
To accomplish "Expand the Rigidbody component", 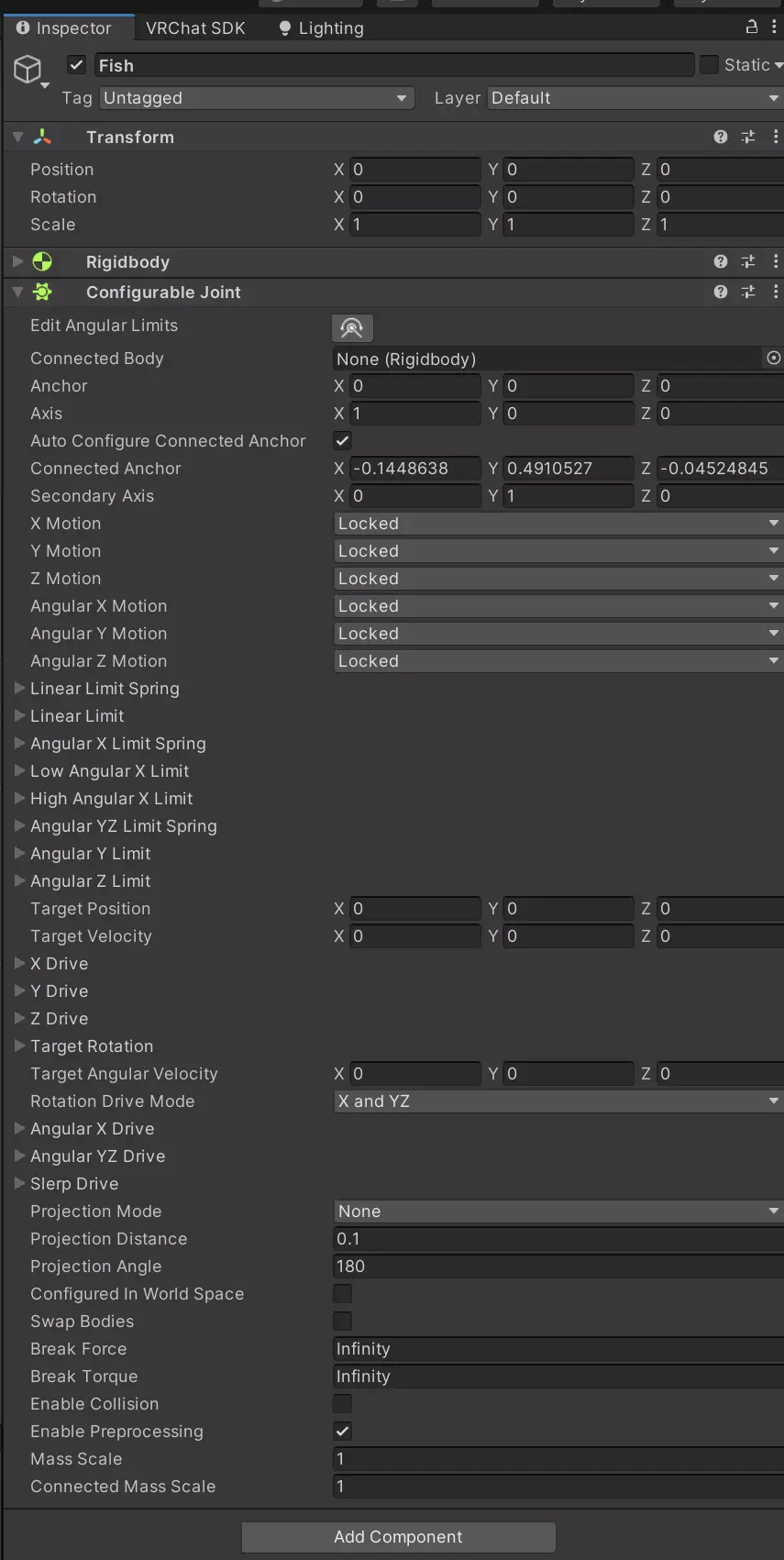I will 17,261.
